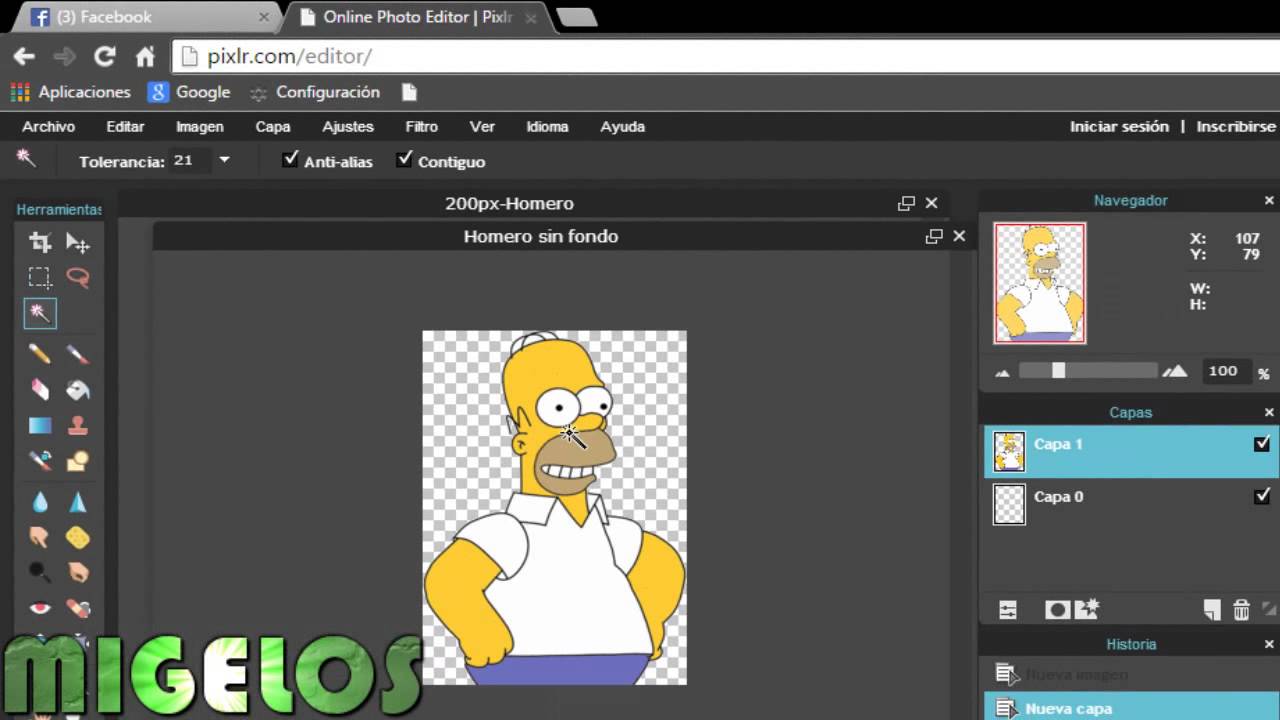This screenshot has height=720, width=1280.
Task: Zoom in with large mountain icon
Action: coord(1175,371)
